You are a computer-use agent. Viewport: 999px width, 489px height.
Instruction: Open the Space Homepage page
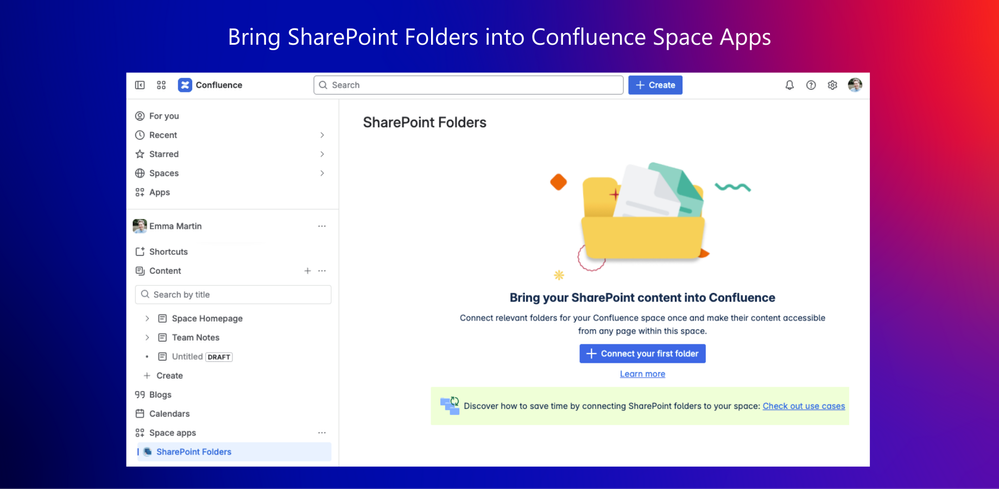click(x=207, y=318)
